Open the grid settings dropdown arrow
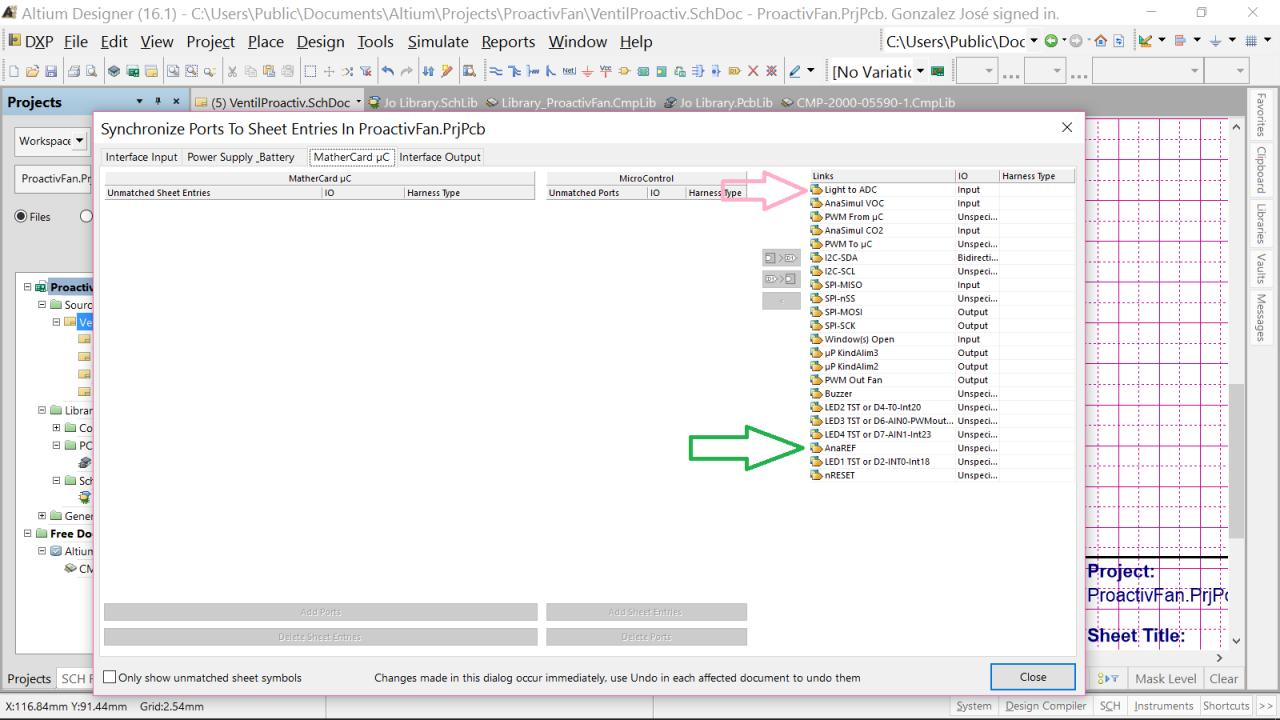The image size is (1280, 720). (x=1265, y=42)
